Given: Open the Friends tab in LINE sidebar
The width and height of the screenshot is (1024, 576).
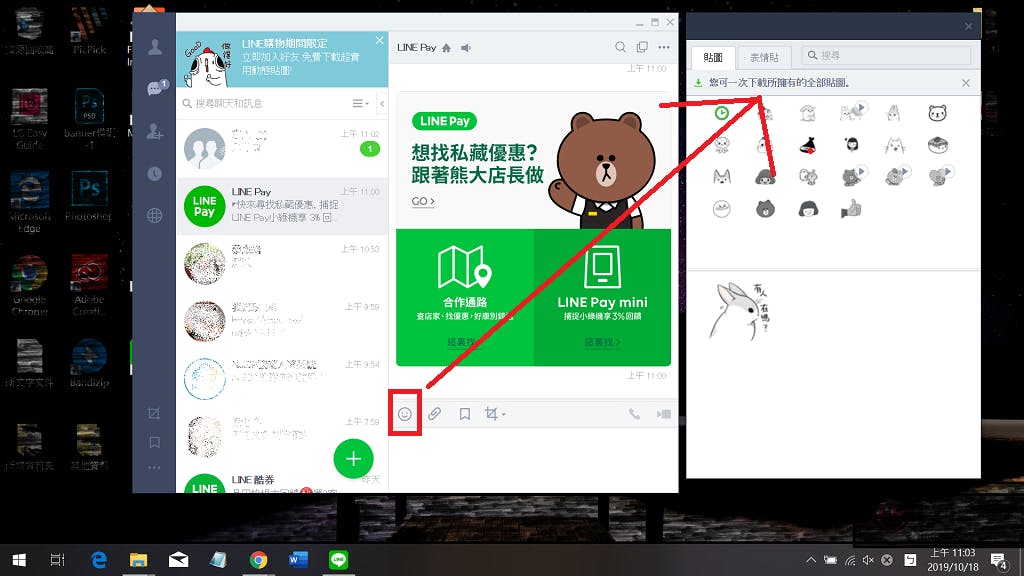Looking at the screenshot, I should (155, 47).
